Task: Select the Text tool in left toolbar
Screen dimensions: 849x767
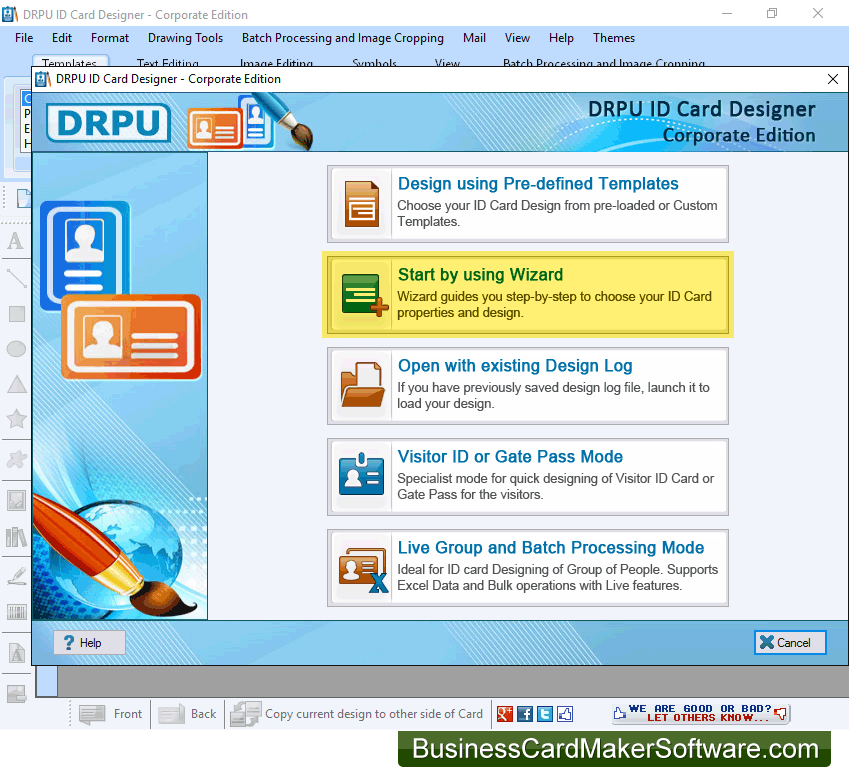Action: point(16,241)
